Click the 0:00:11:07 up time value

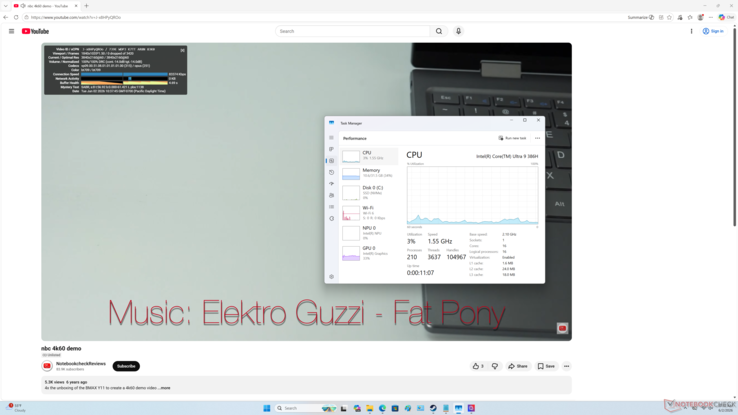420,273
